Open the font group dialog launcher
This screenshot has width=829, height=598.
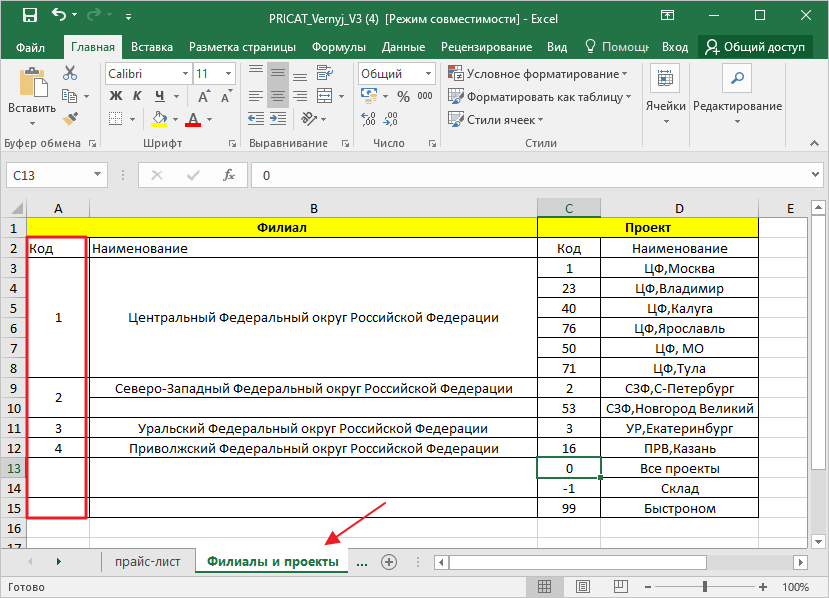click(232, 143)
